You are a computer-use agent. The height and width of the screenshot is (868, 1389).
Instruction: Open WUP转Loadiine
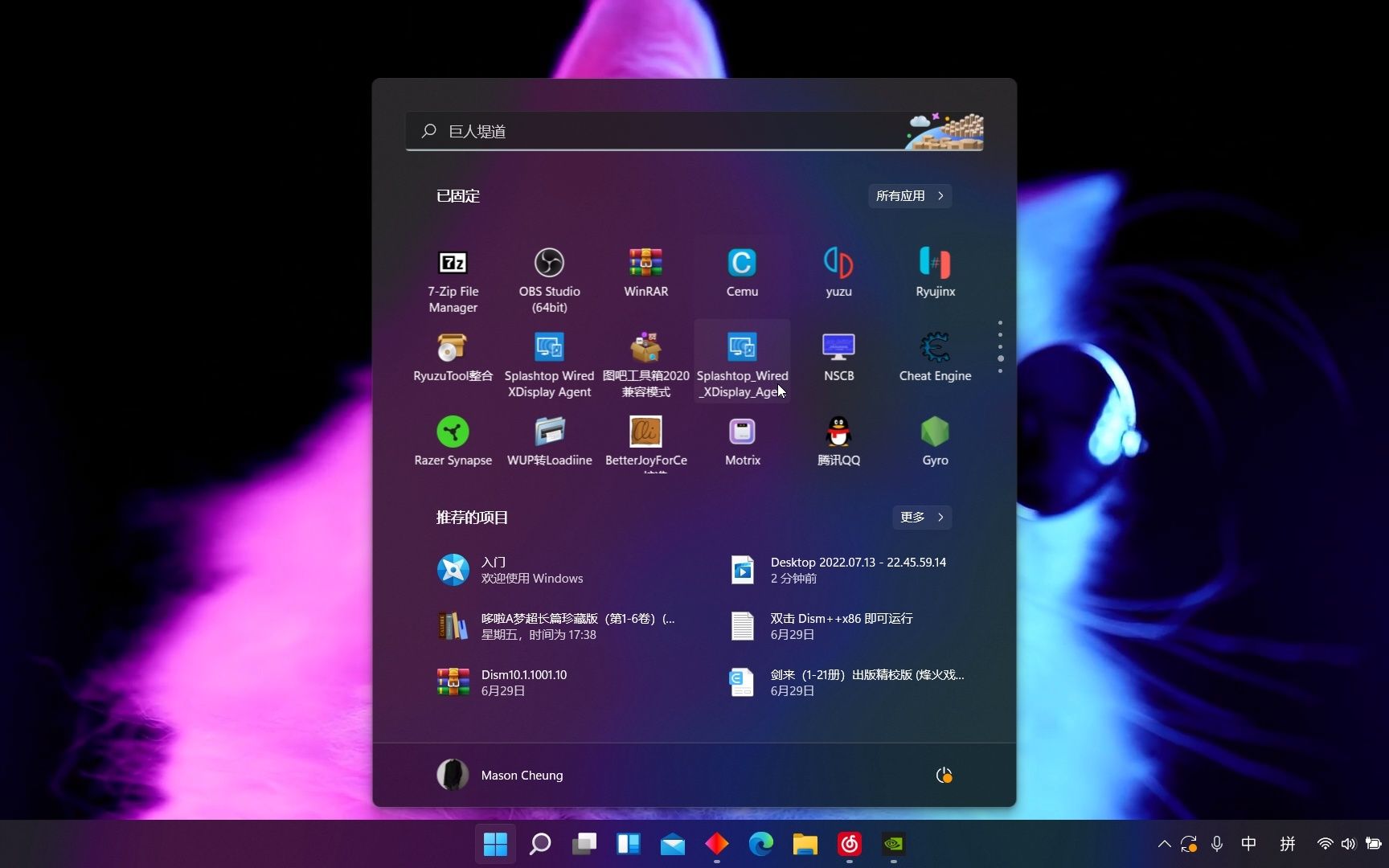[549, 442]
